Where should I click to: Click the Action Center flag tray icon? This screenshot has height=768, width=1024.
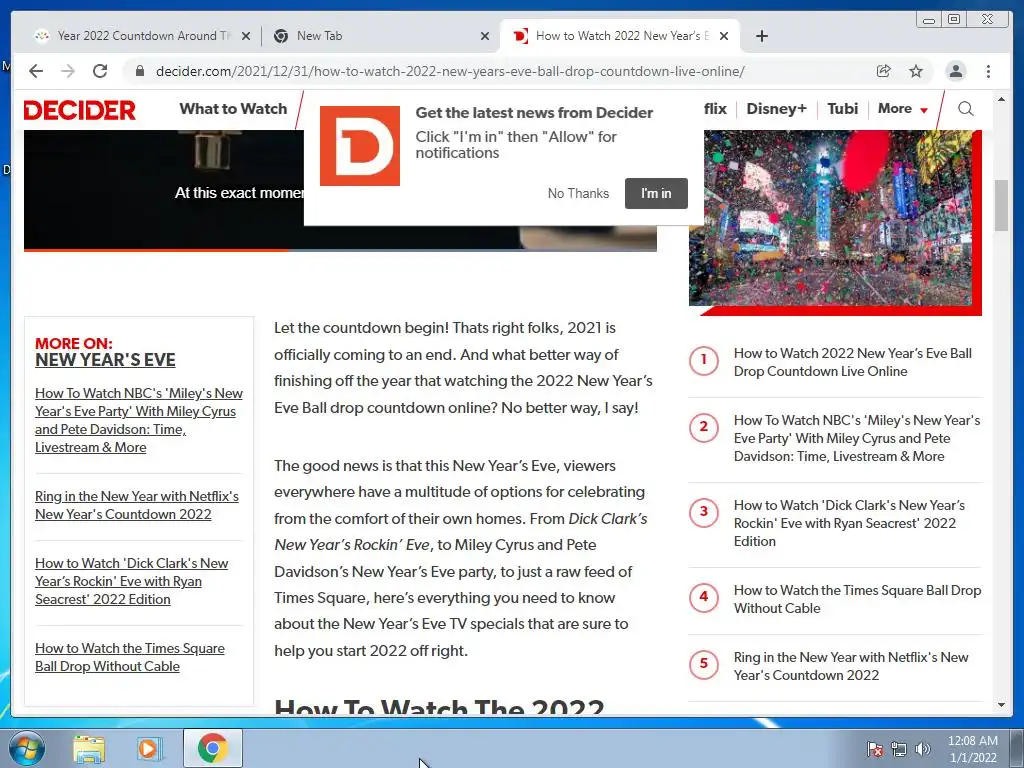(874, 749)
